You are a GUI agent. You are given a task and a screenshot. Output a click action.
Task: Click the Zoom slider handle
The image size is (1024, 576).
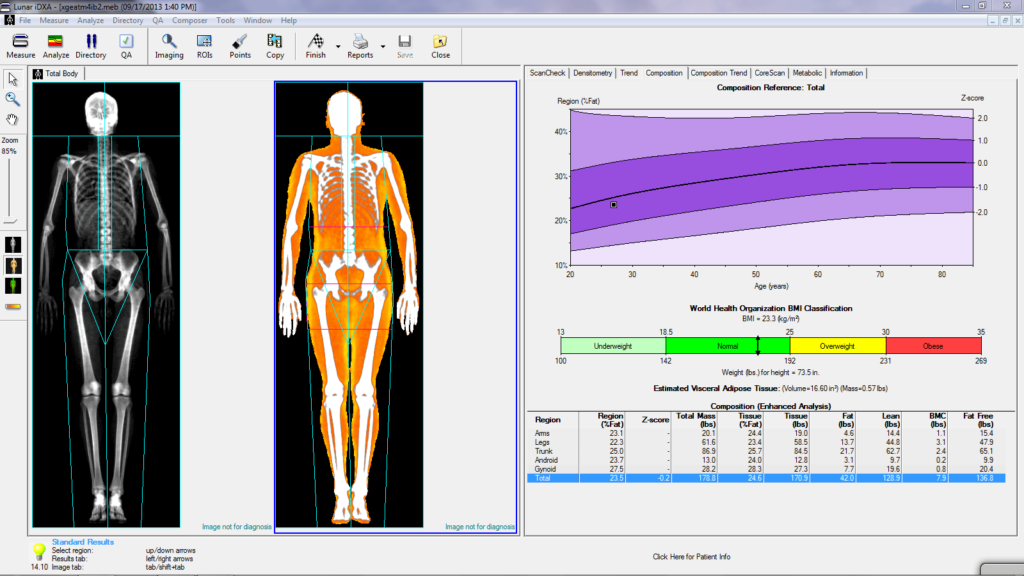[10, 221]
